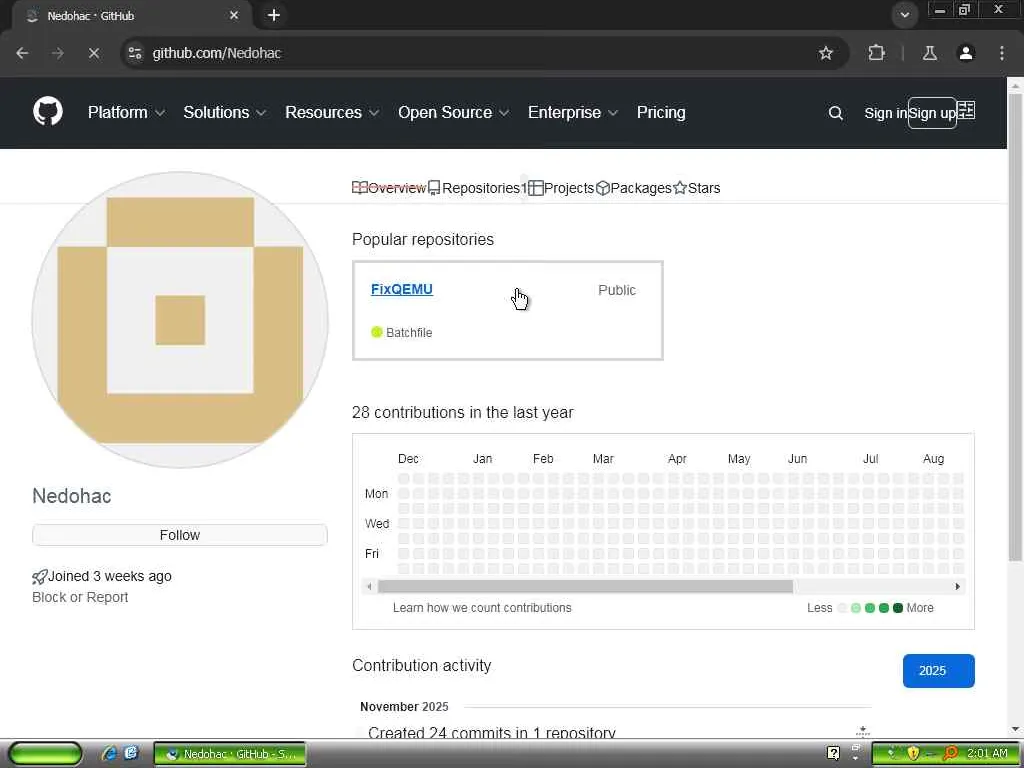Launch Internet Explorer from quick launch

coord(110,753)
